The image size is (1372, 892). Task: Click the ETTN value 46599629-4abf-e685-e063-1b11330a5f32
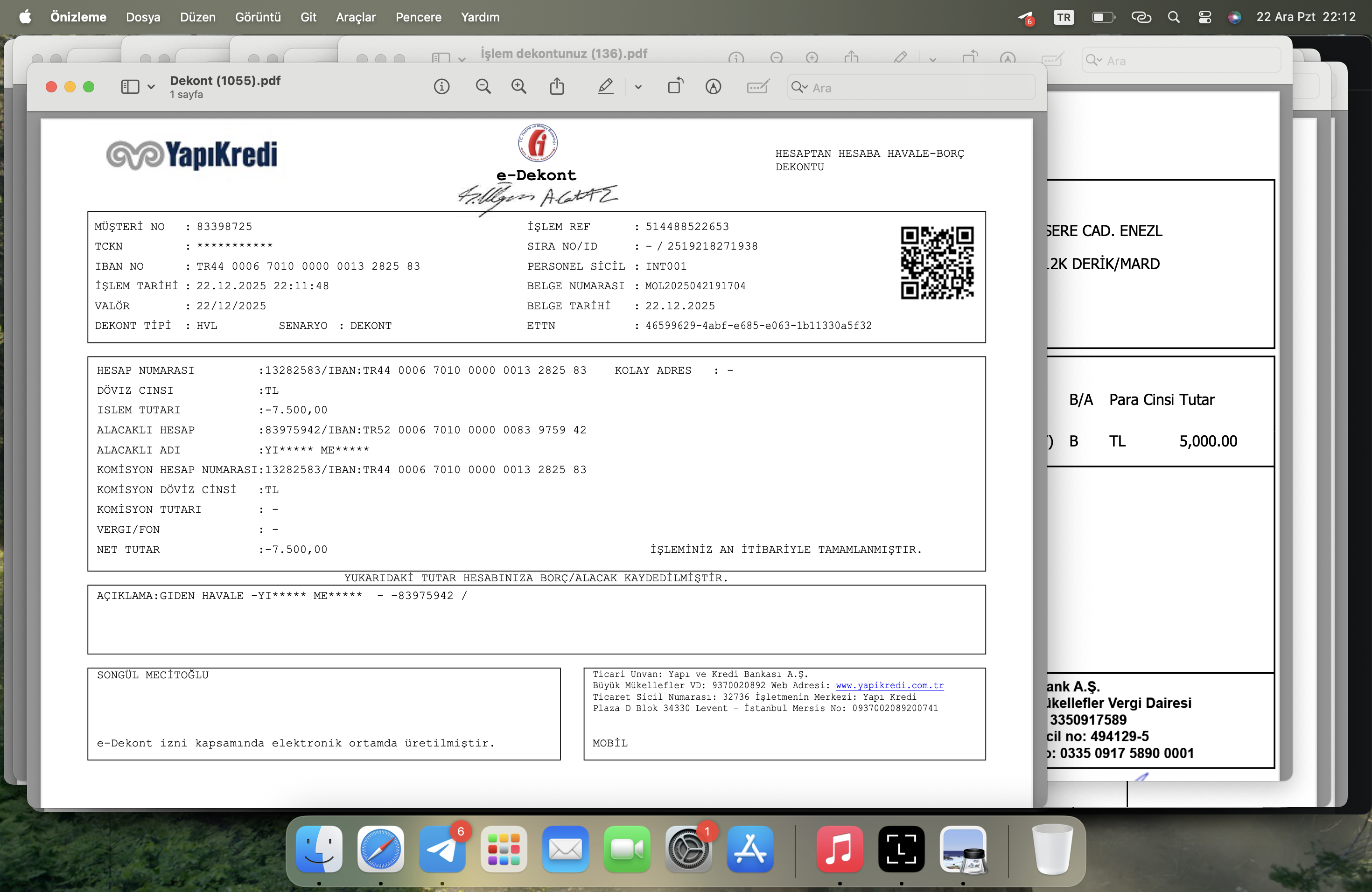point(758,326)
